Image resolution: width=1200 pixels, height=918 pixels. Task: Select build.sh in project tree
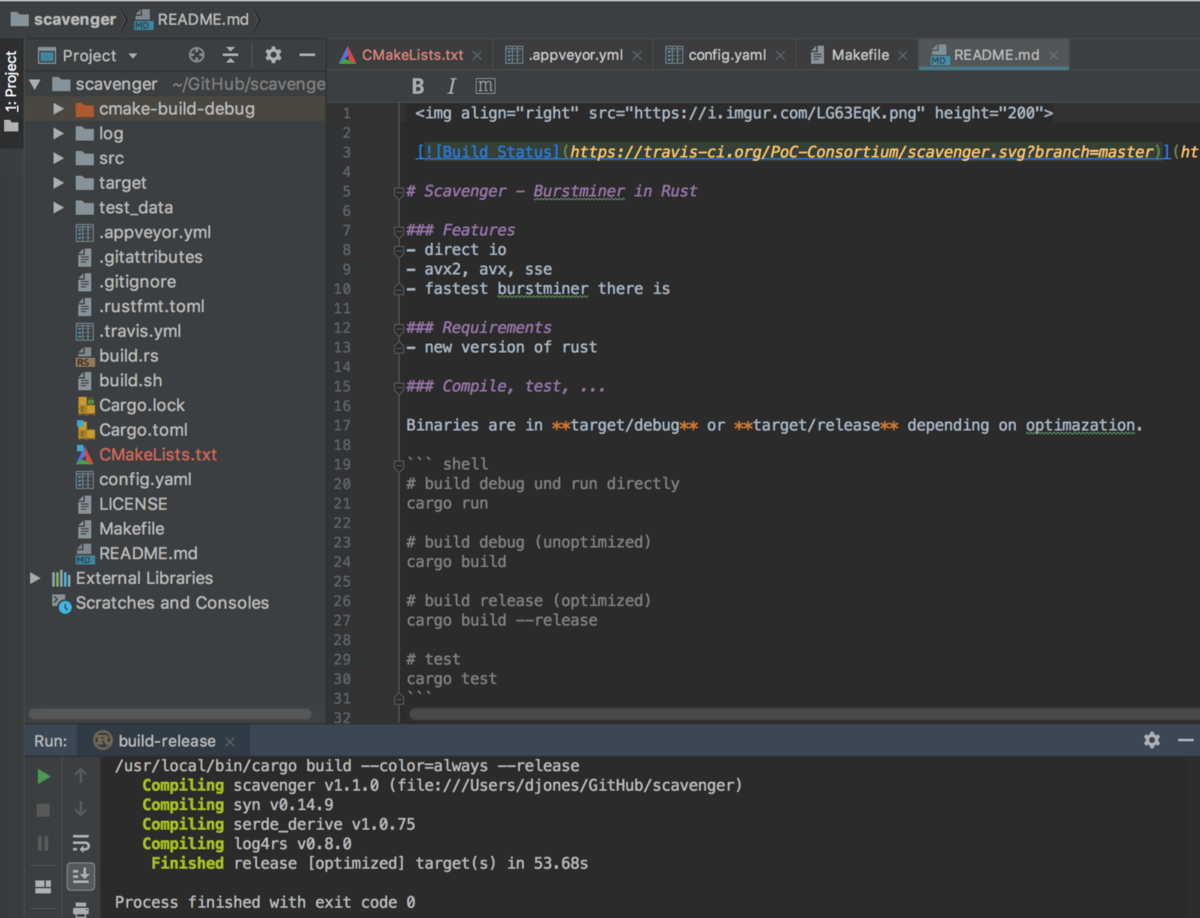[130, 381]
